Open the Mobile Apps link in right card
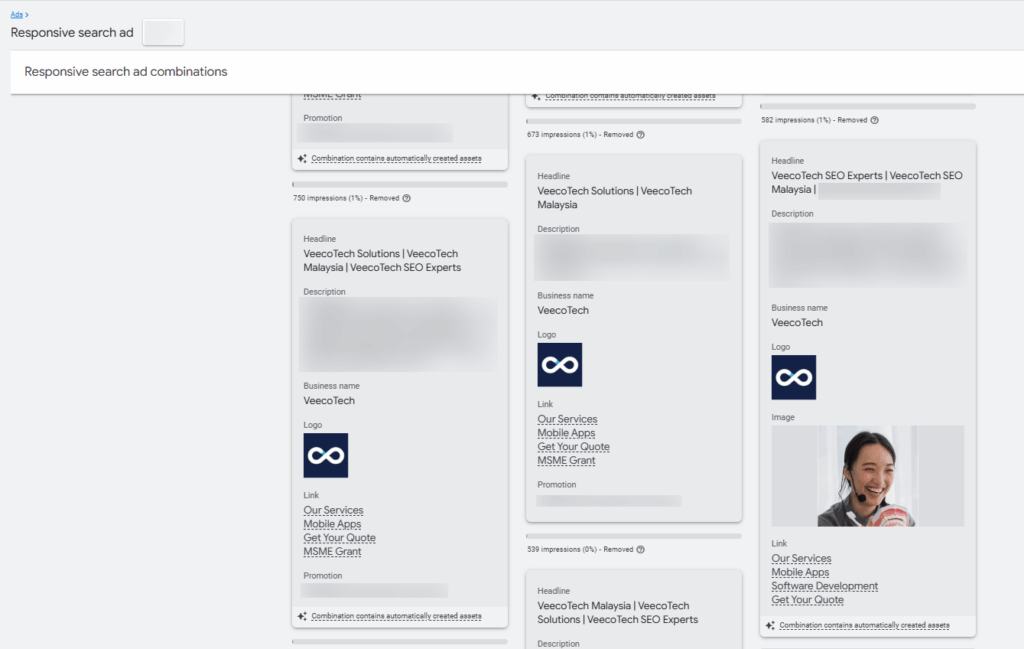 pos(800,572)
